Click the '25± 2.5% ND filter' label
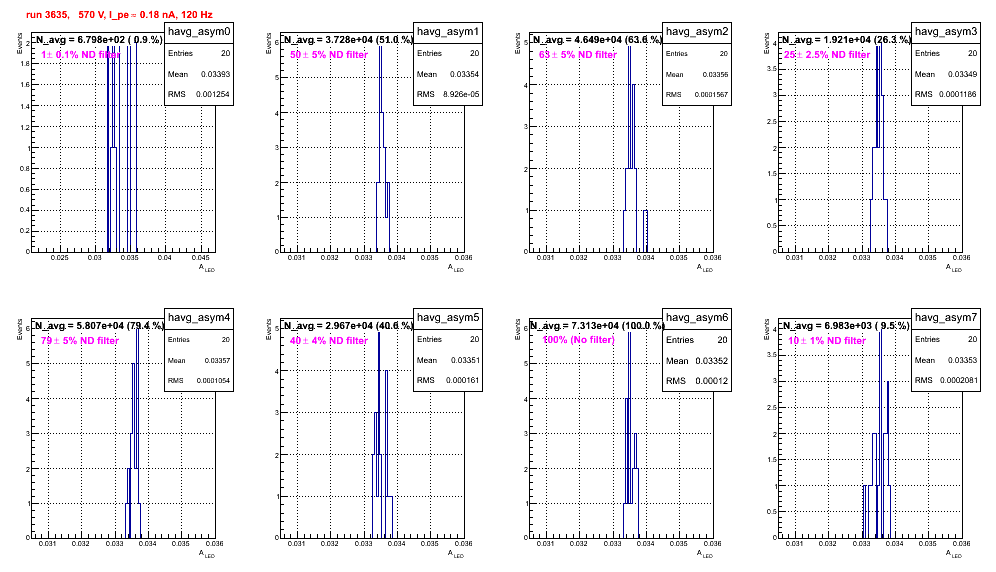 click(826, 55)
